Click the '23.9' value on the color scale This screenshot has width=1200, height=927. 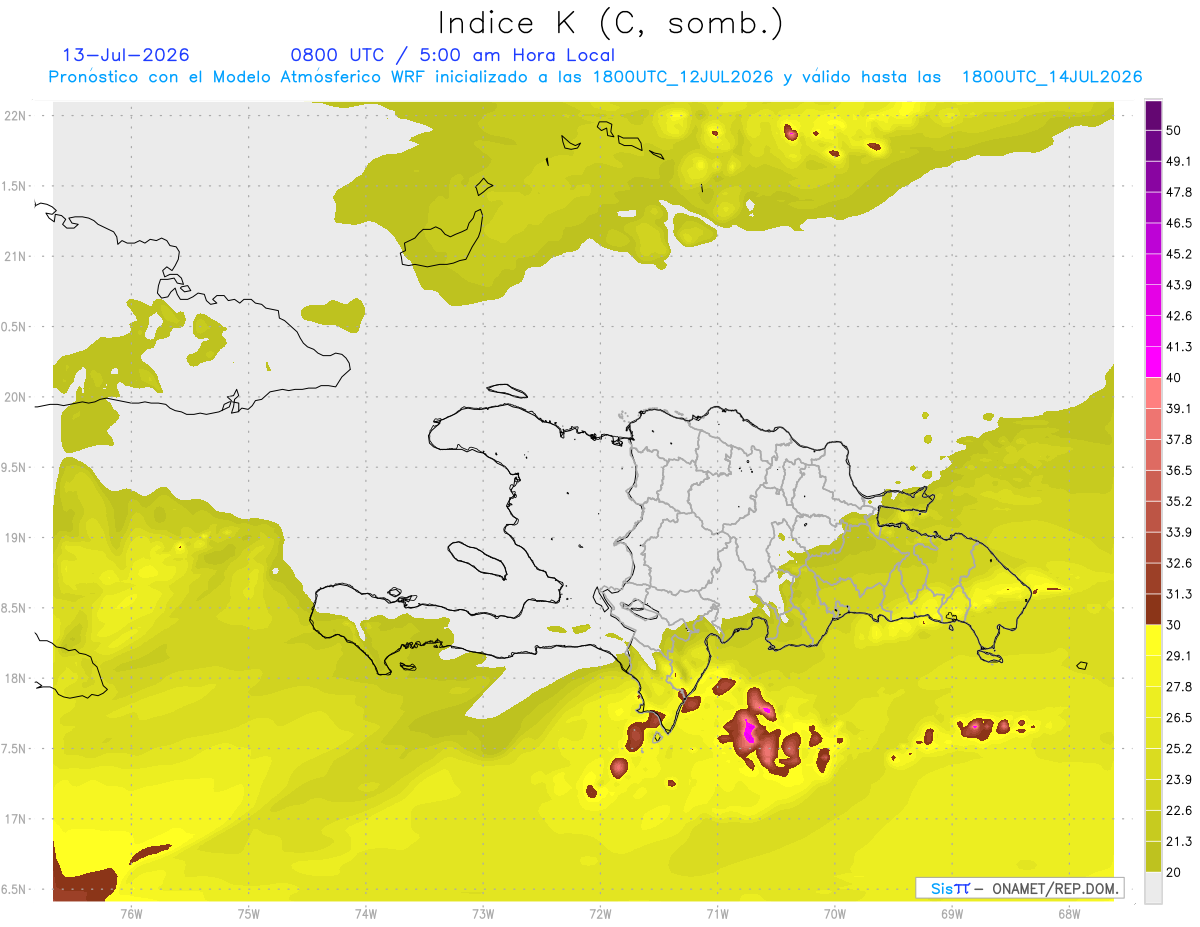1178,780
